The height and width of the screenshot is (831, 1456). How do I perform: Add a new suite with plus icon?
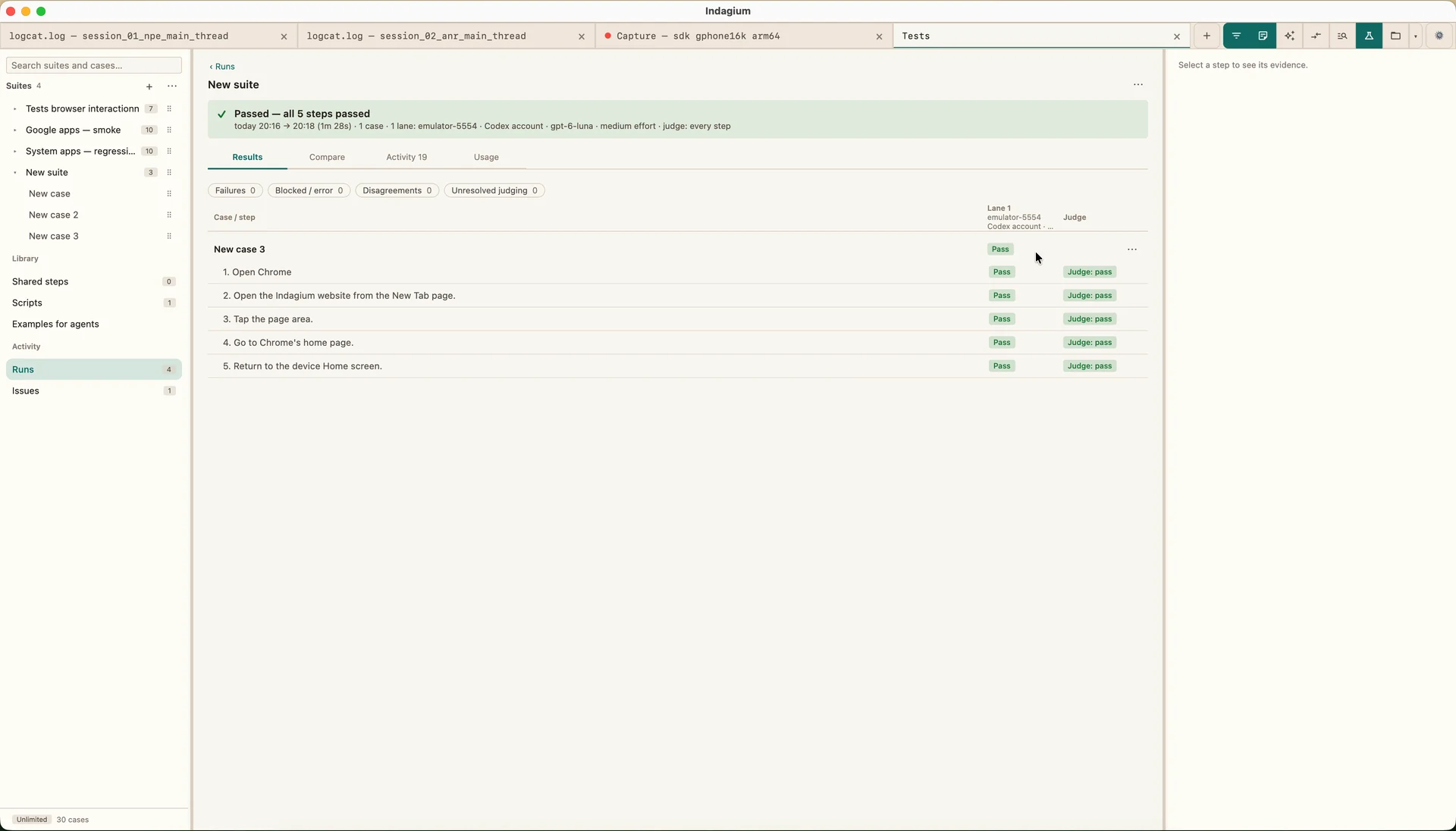(x=149, y=86)
